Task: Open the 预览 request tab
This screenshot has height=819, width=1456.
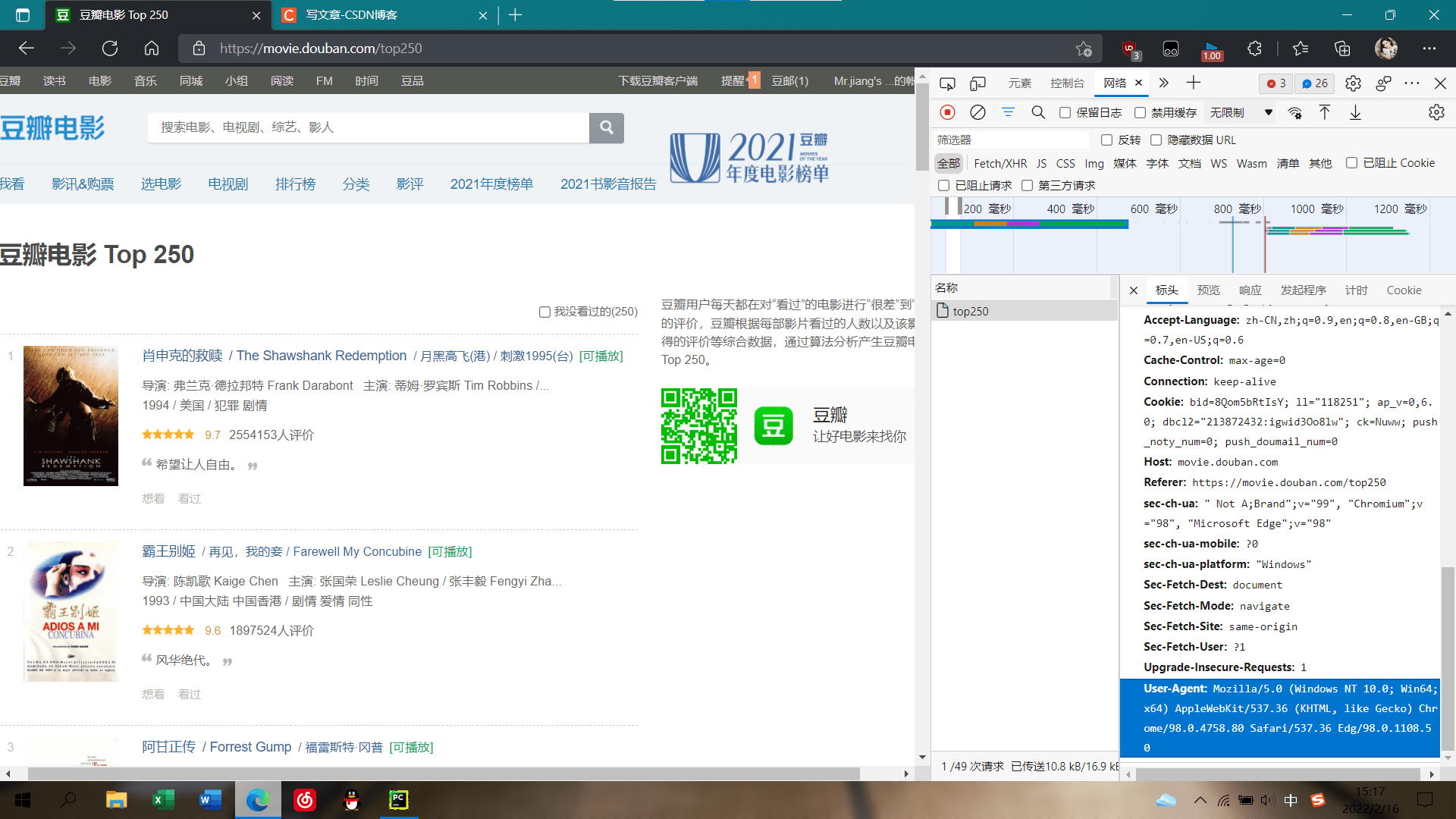Action: (1208, 290)
